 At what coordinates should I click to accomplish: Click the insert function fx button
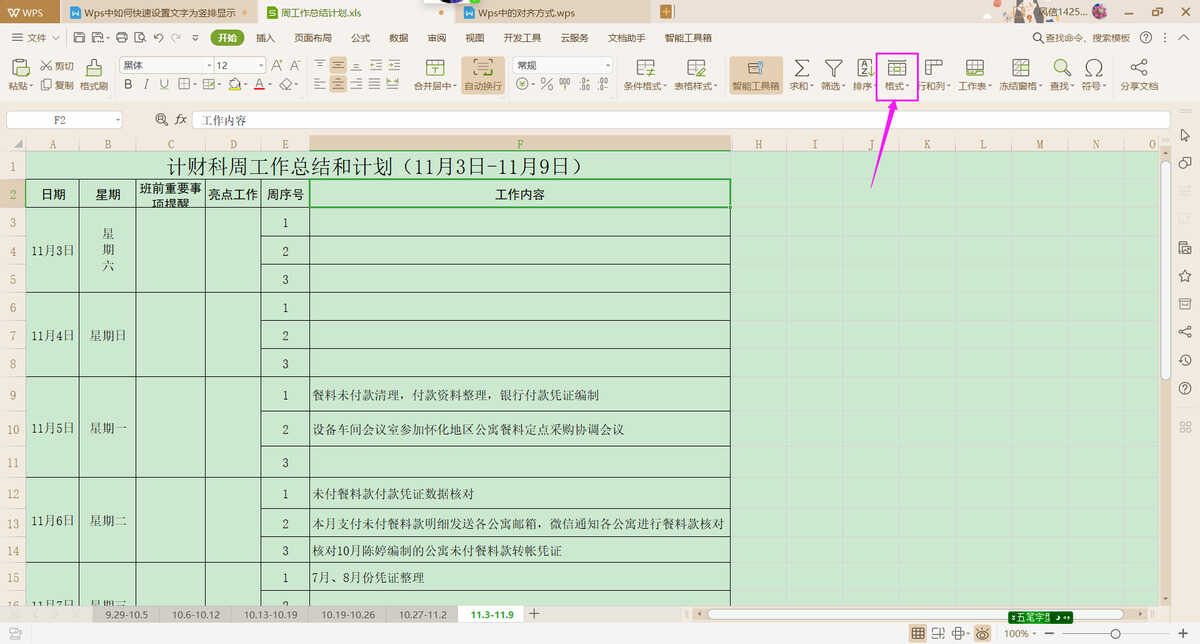(181, 120)
